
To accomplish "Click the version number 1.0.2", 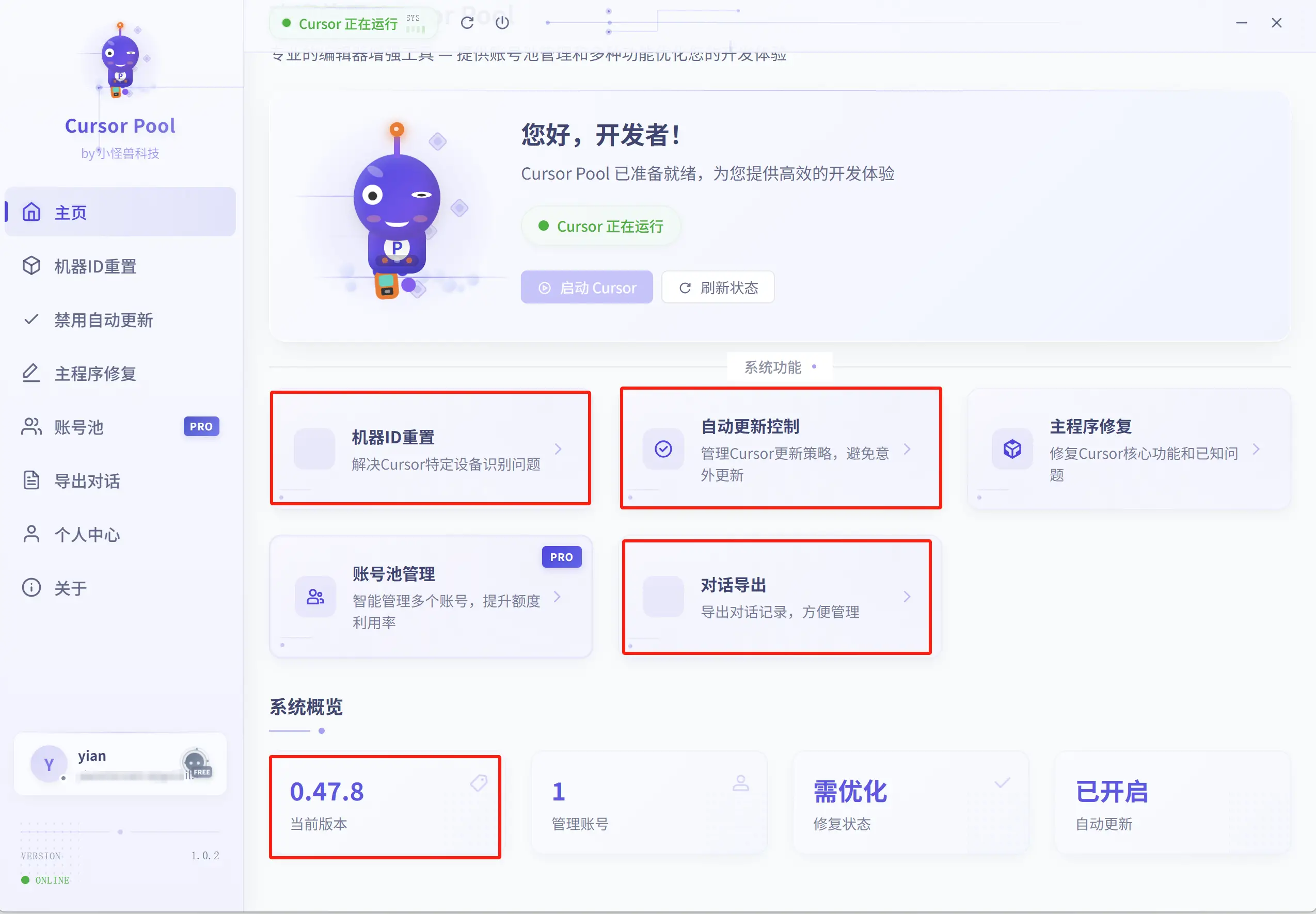I will 205,856.
